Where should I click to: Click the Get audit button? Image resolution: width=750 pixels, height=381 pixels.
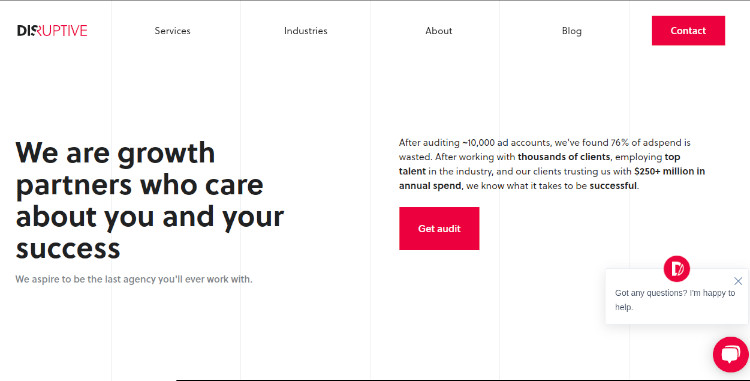(x=439, y=229)
